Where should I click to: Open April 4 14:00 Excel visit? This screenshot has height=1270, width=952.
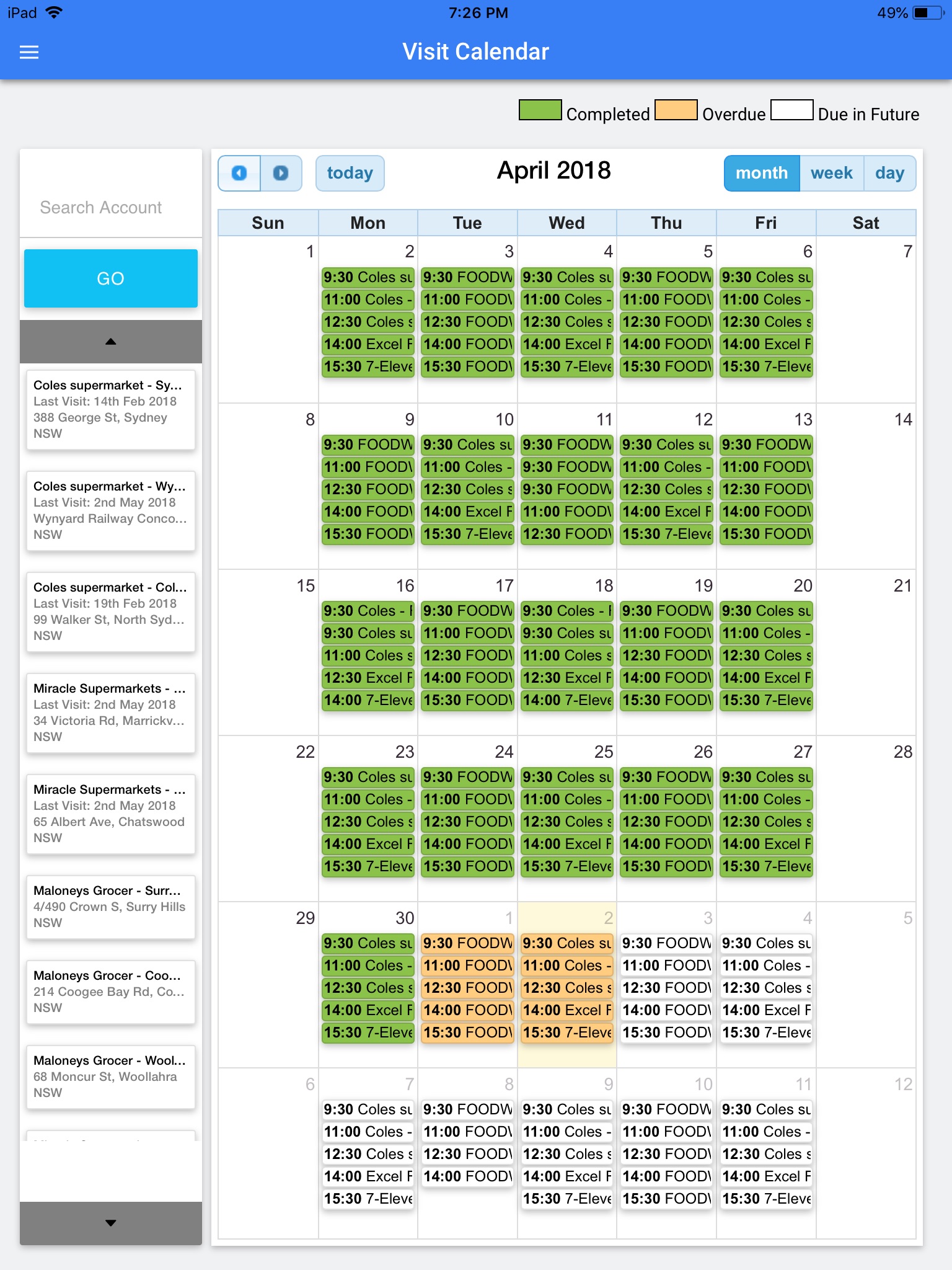pyautogui.click(x=567, y=344)
